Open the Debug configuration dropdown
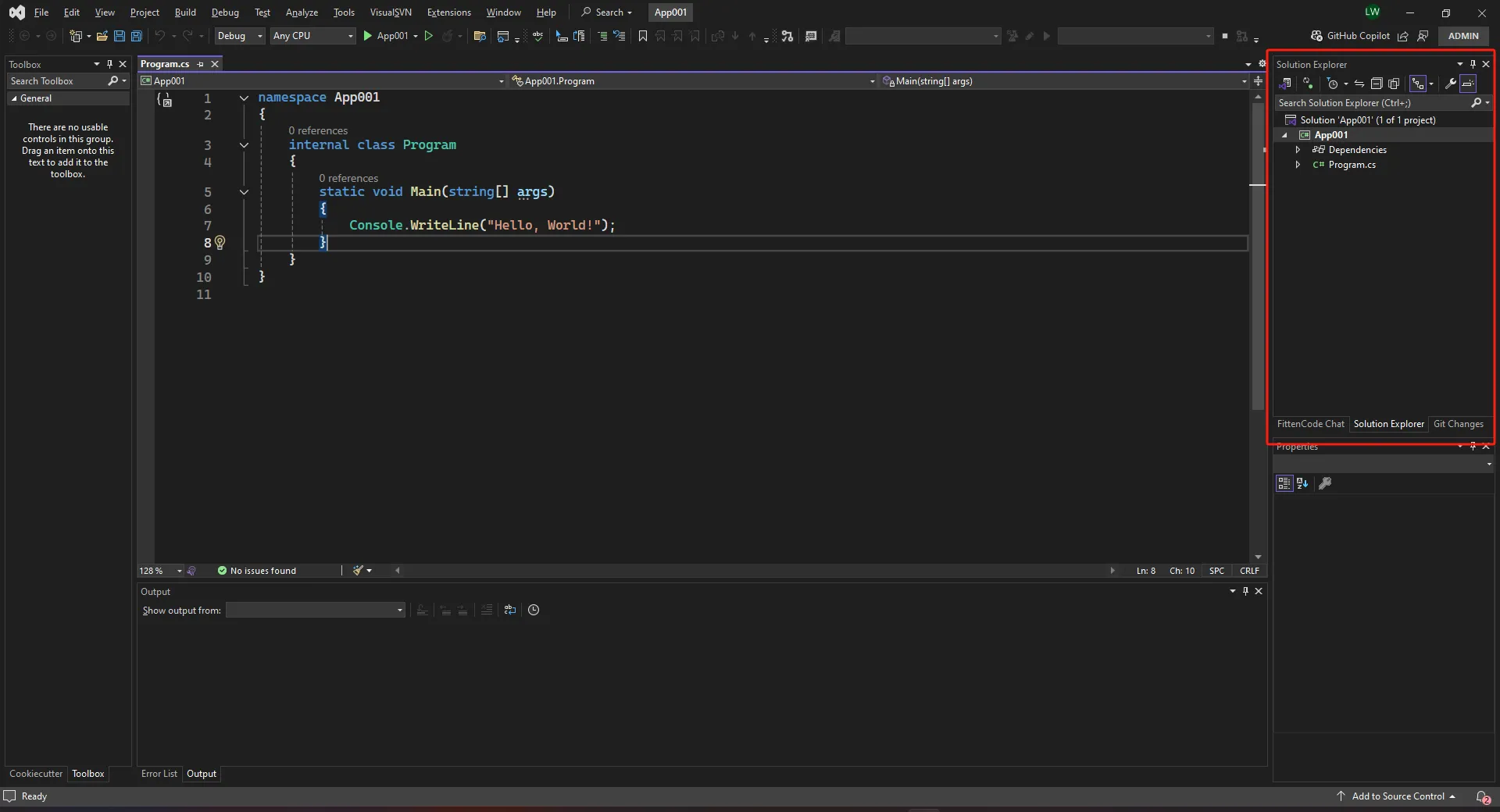Screen dimensions: 1500x812 (240, 36)
